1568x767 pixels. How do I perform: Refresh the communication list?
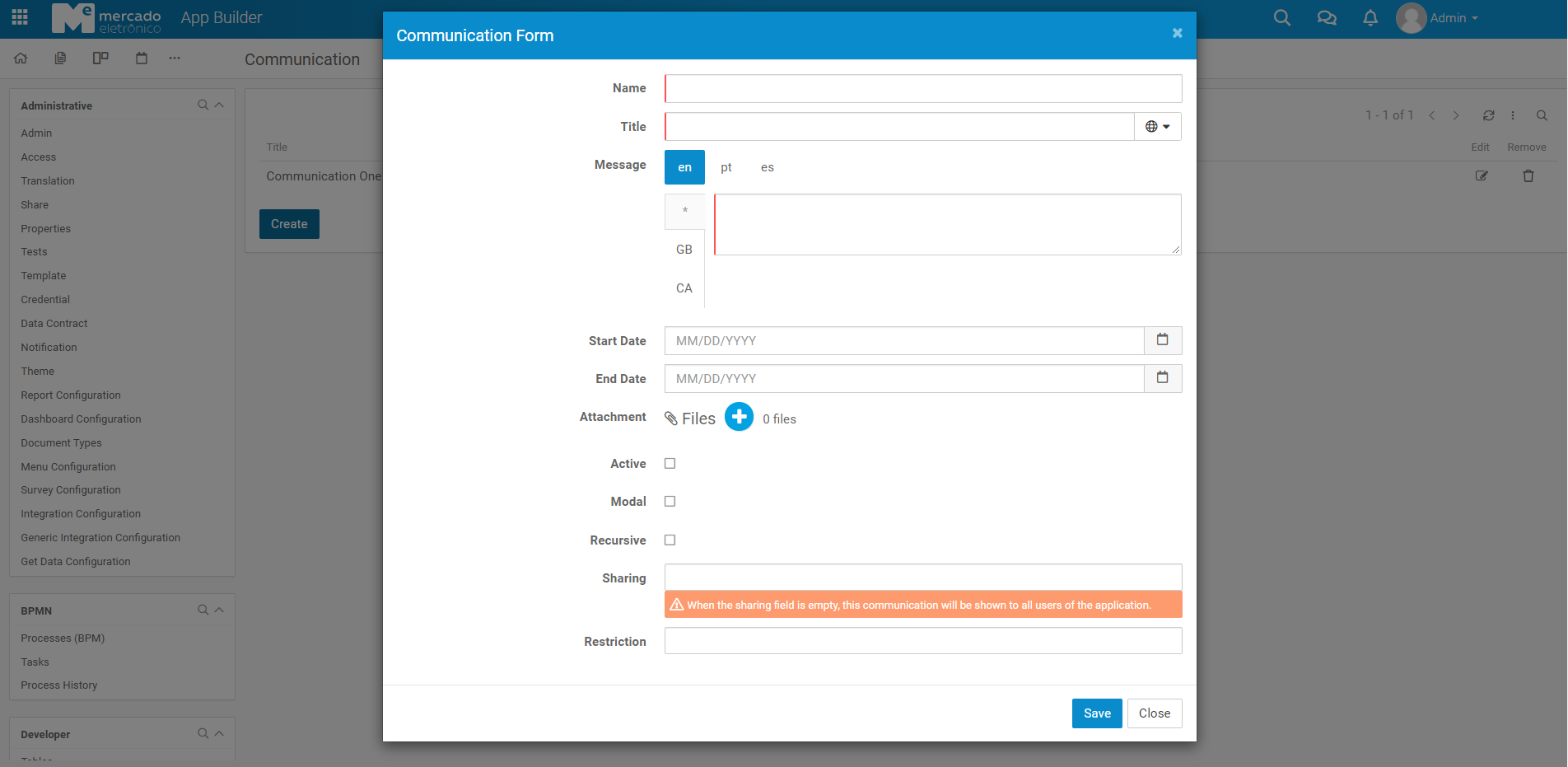tap(1488, 115)
